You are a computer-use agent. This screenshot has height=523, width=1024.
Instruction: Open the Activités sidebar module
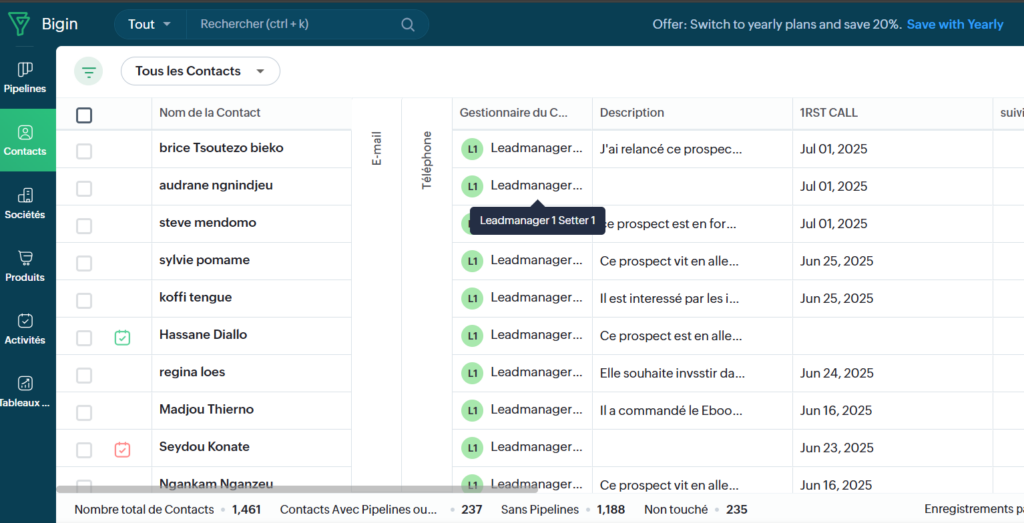click(25, 329)
